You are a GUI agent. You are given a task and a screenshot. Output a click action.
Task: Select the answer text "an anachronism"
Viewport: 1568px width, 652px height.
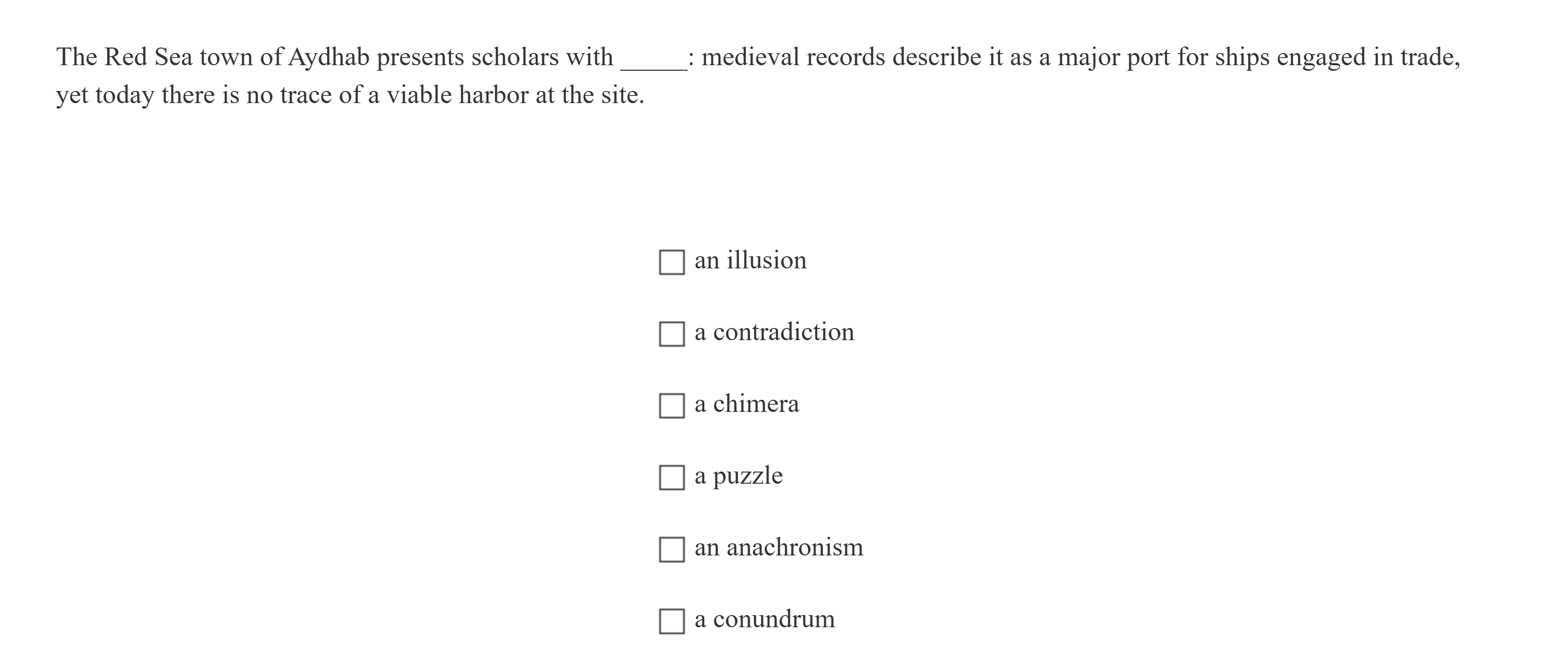tap(777, 547)
